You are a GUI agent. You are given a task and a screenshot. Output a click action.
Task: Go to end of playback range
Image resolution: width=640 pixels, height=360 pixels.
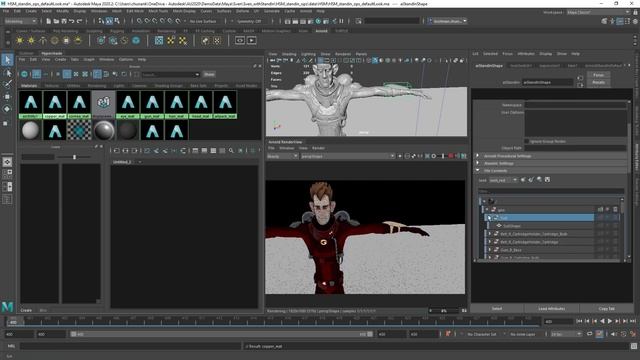coord(633,321)
